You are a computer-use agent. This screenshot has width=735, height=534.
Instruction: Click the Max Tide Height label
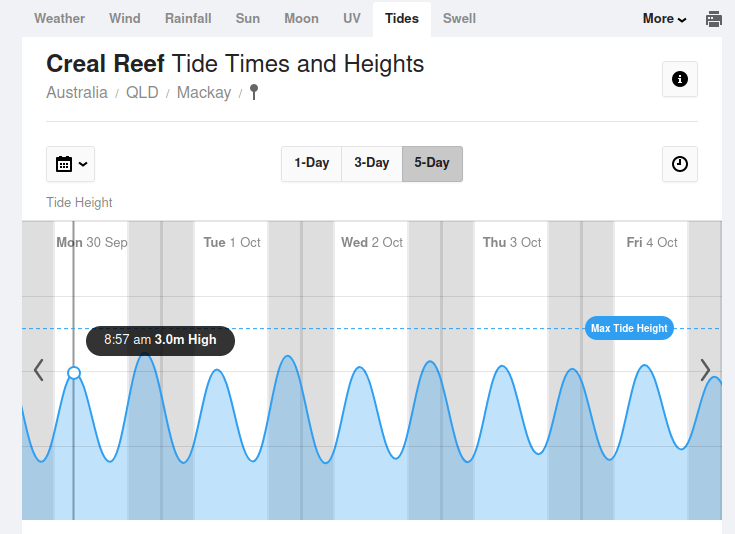(x=629, y=328)
